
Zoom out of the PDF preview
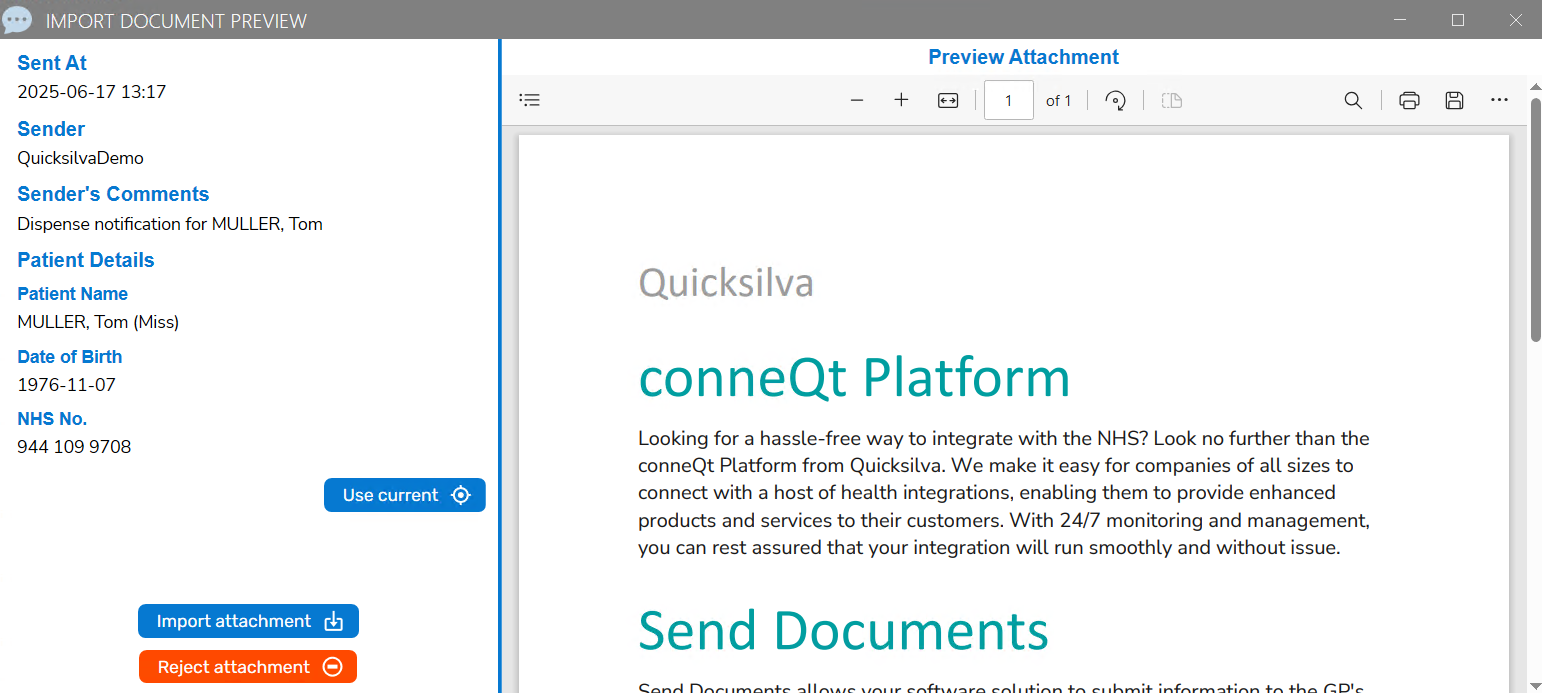(x=857, y=100)
